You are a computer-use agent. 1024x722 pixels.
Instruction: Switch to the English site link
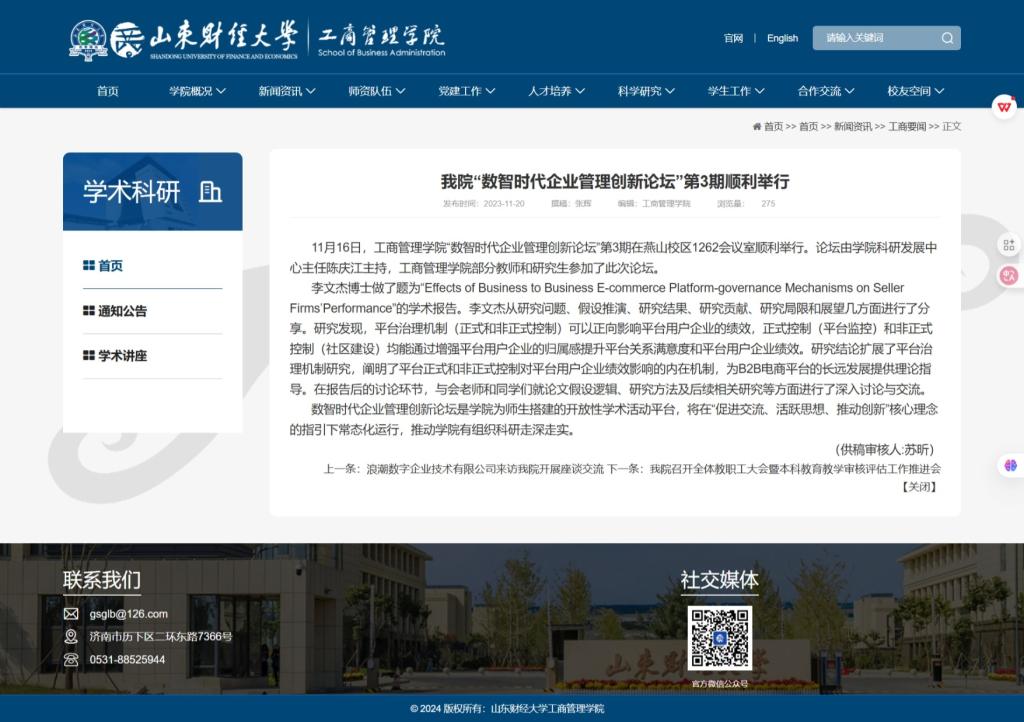click(x=782, y=38)
